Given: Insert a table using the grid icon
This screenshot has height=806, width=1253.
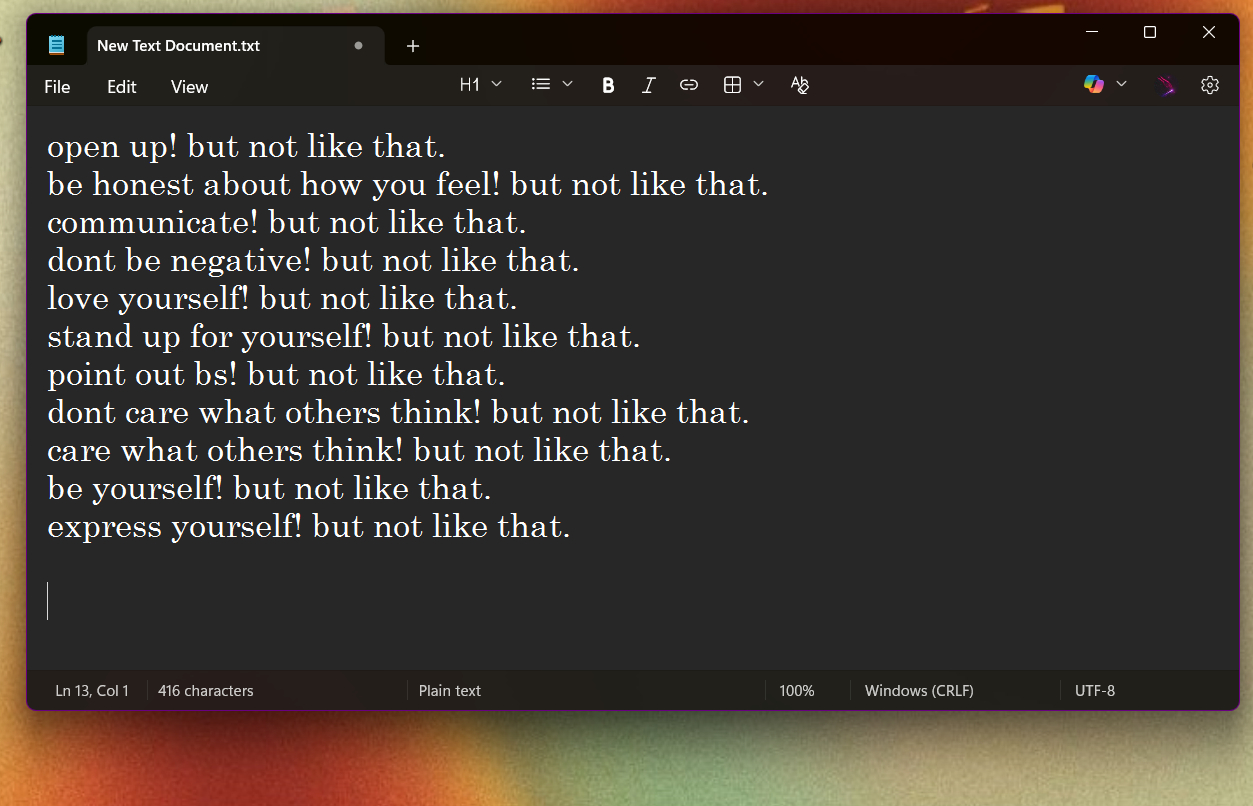Looking at the screenshot, I should (732, 86).
